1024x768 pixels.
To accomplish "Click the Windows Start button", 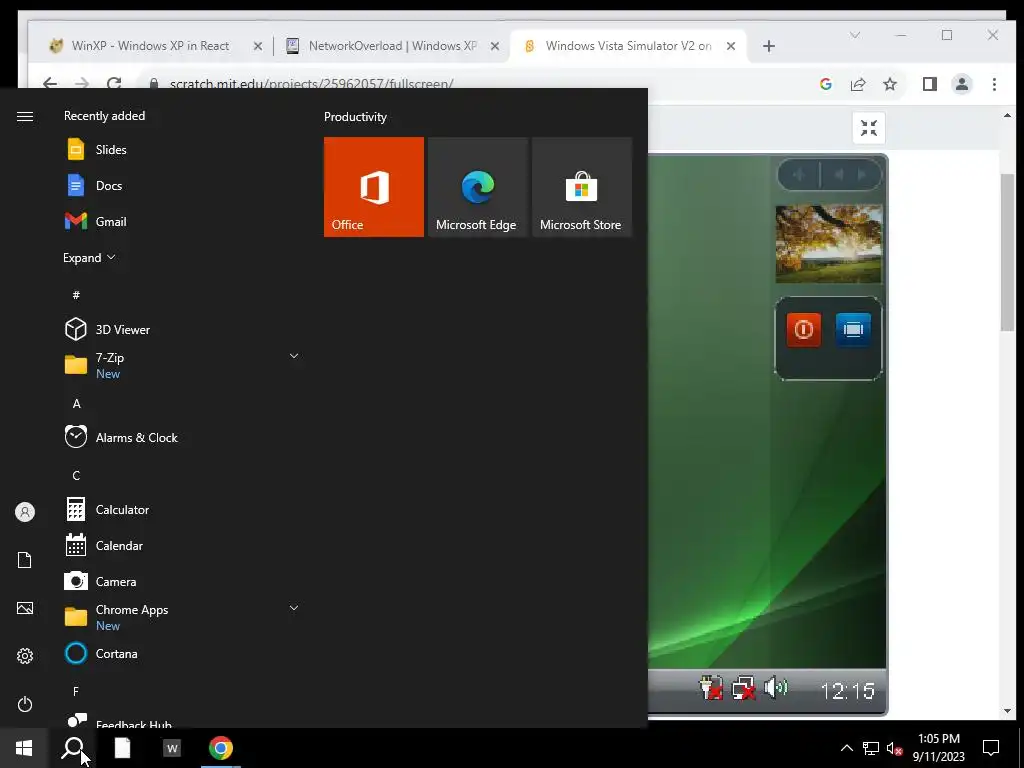I will pos(24,748).
